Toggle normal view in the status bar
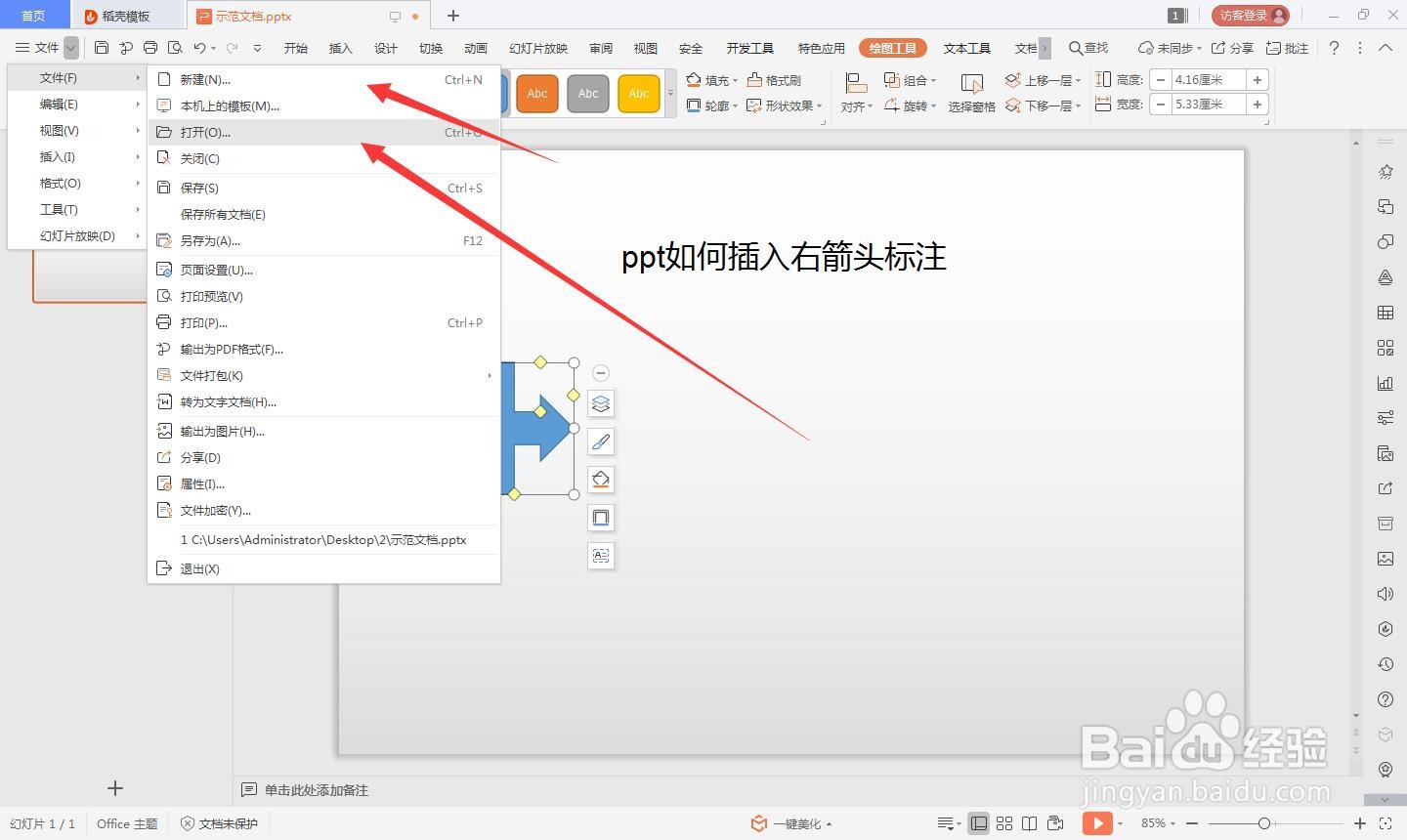Image resolution: width=1407 pixels, height=840 pixels. (979, 823)
